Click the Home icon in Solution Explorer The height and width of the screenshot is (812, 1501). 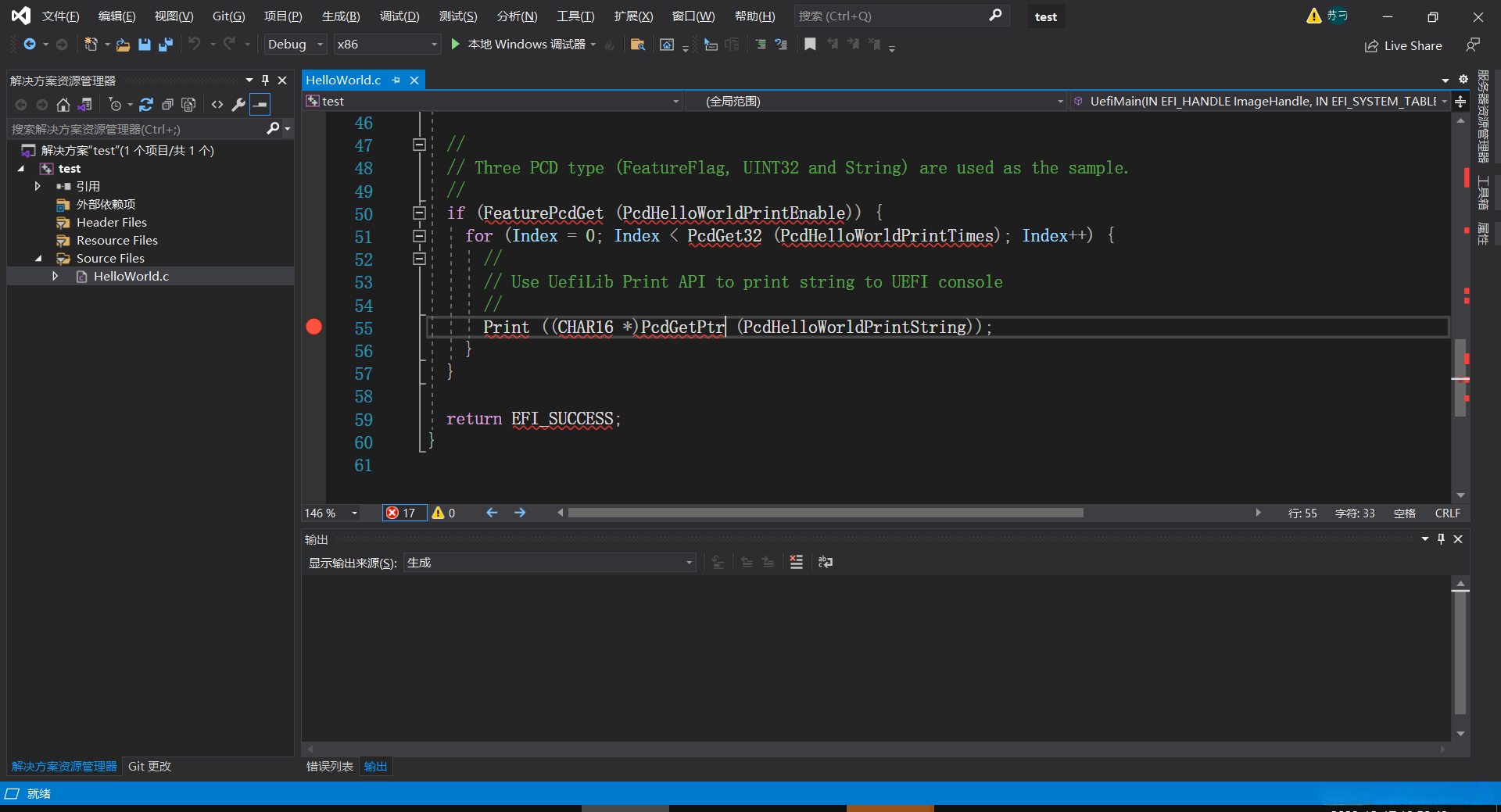(x=63, y=105)
